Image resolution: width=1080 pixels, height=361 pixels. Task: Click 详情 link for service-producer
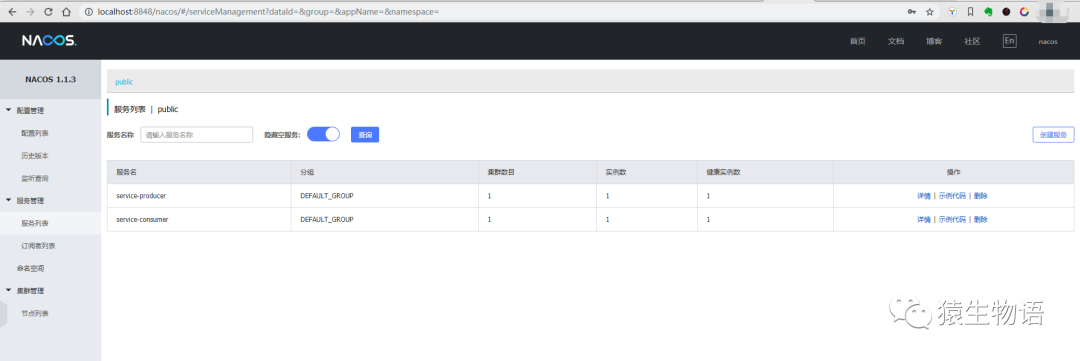(x=924, y=196)
